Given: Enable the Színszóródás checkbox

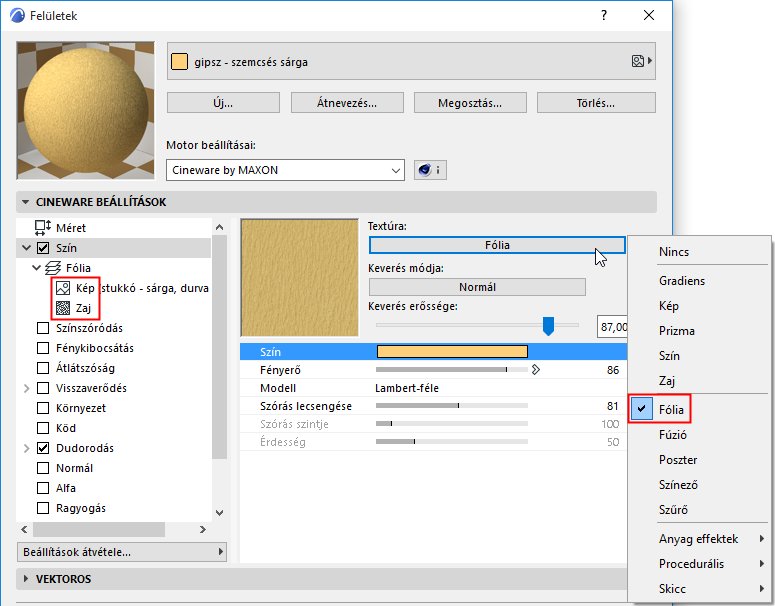Looking at the screenshot, I should tap(43, 328).
